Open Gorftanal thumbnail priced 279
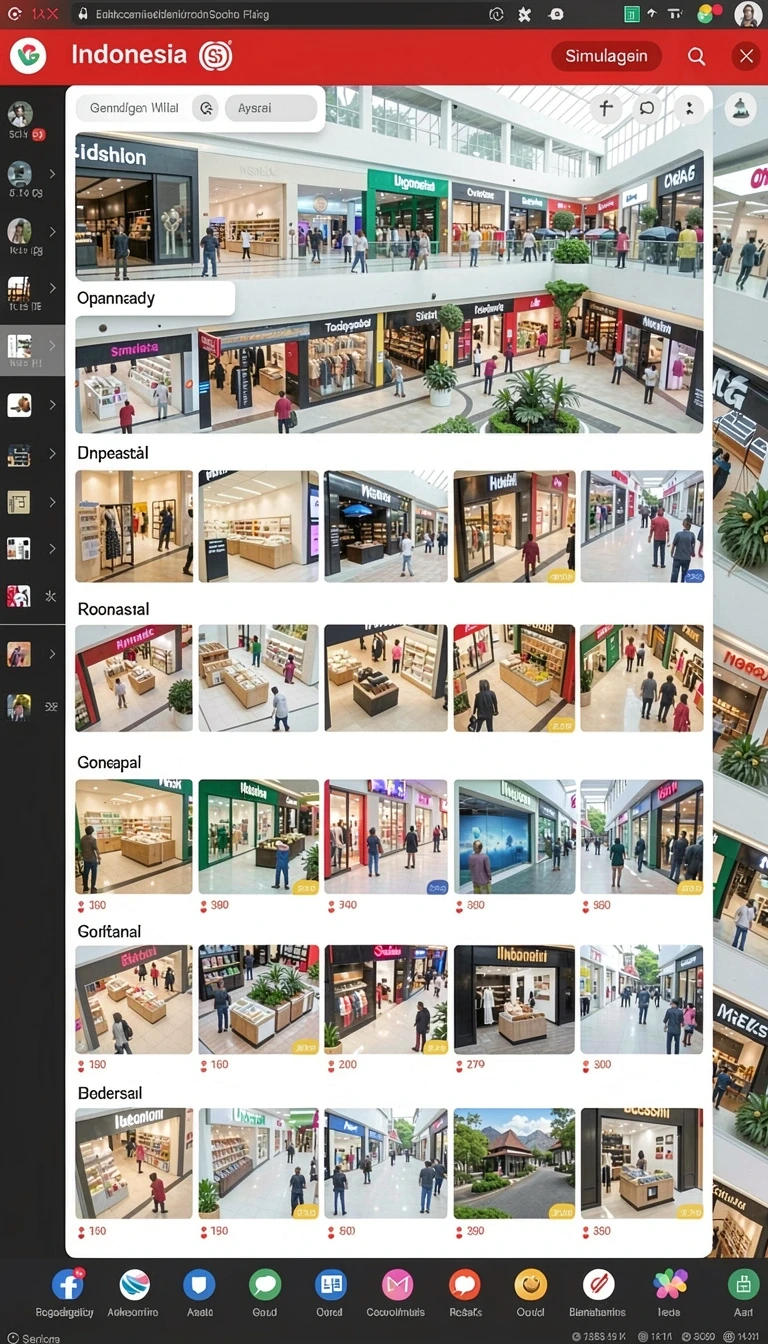768x1344 pixels. click(x=514, y=998)
